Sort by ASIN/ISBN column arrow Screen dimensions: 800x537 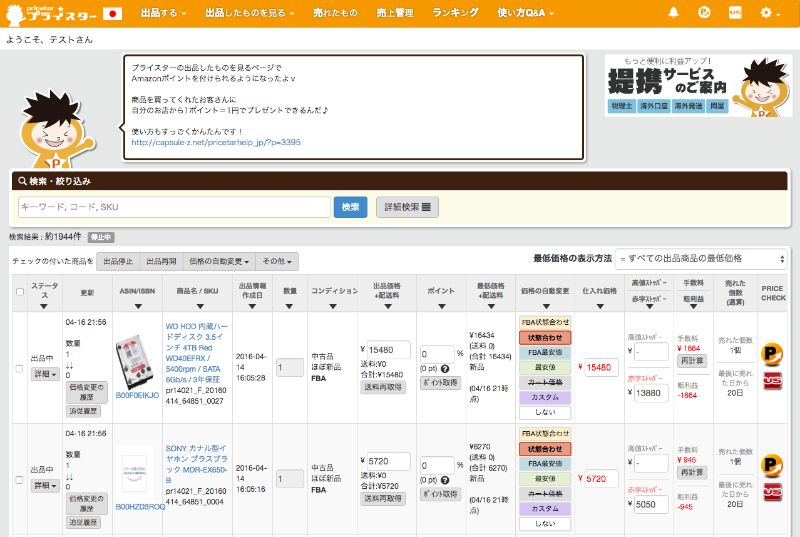coord(138,306)
